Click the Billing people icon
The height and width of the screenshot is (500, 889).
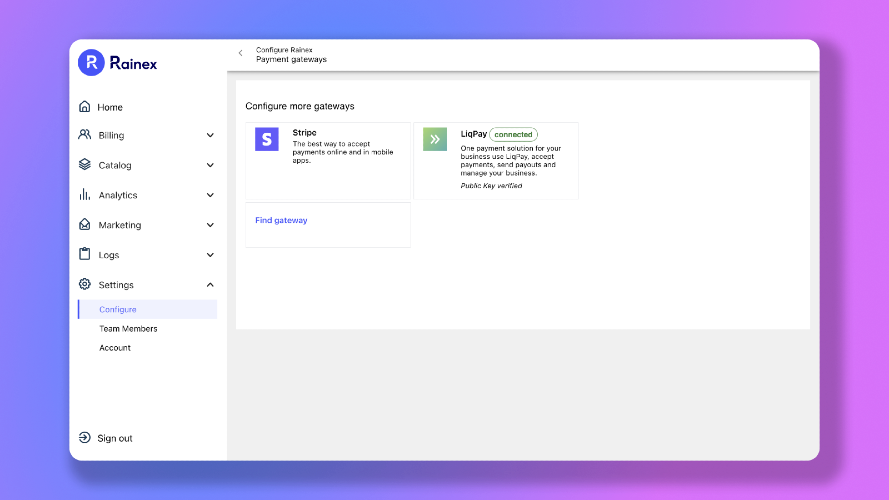click(x=84, y=134)
